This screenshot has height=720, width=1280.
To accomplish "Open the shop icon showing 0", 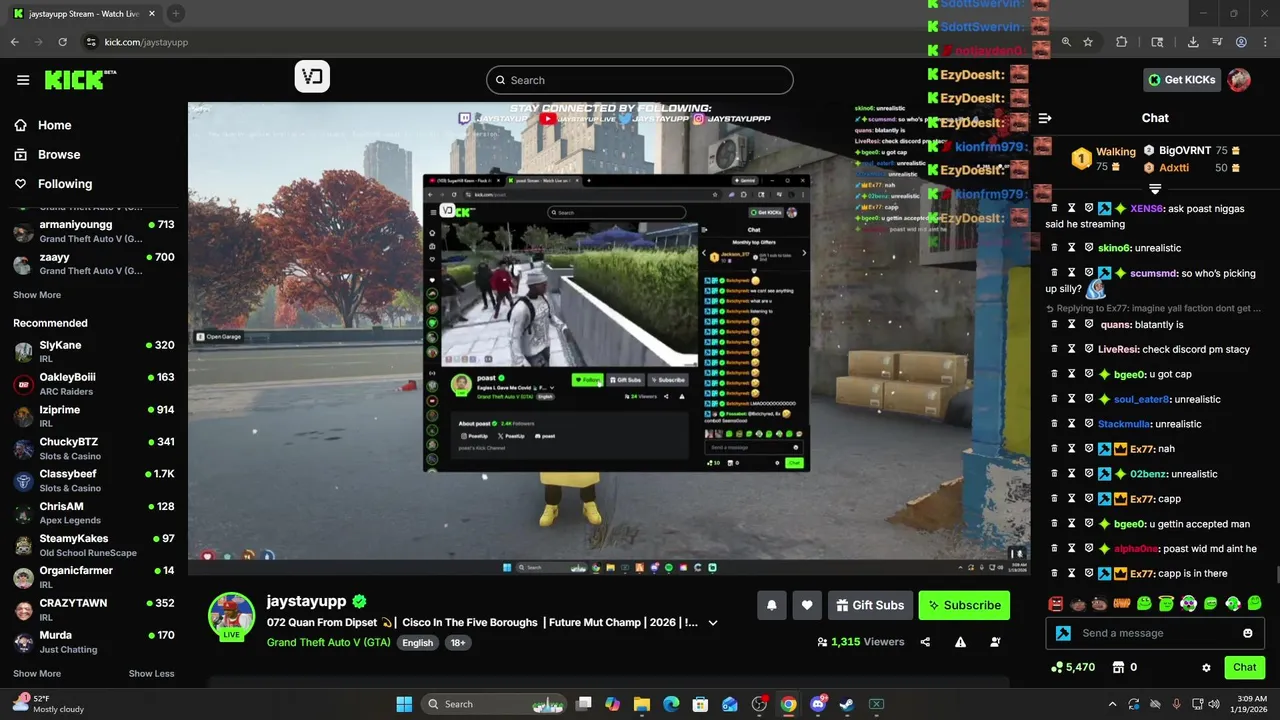I will click(x=1125, y=667).
